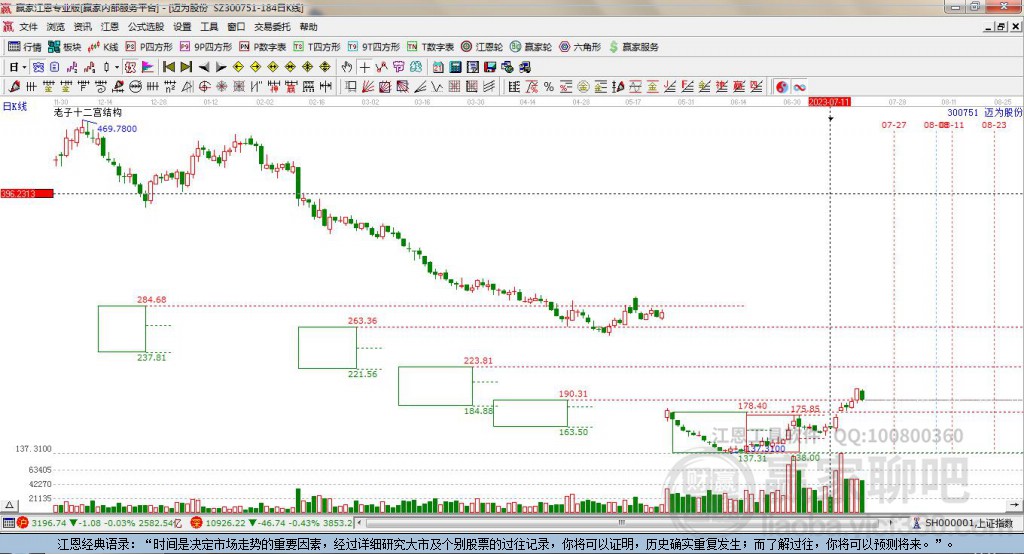1024x554 pixels.
Task: Open the 赢家轮 wheel tool
Action: [531, 47]
